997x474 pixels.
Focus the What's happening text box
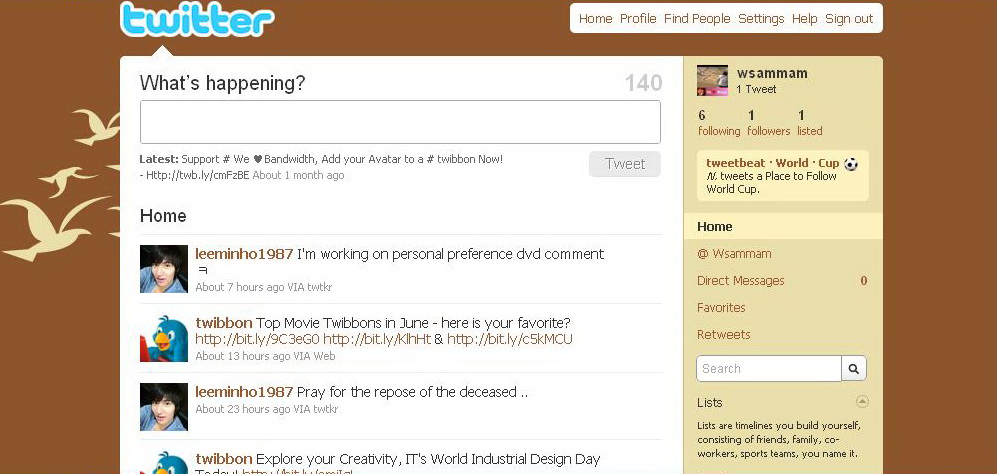tap(400, 122)
